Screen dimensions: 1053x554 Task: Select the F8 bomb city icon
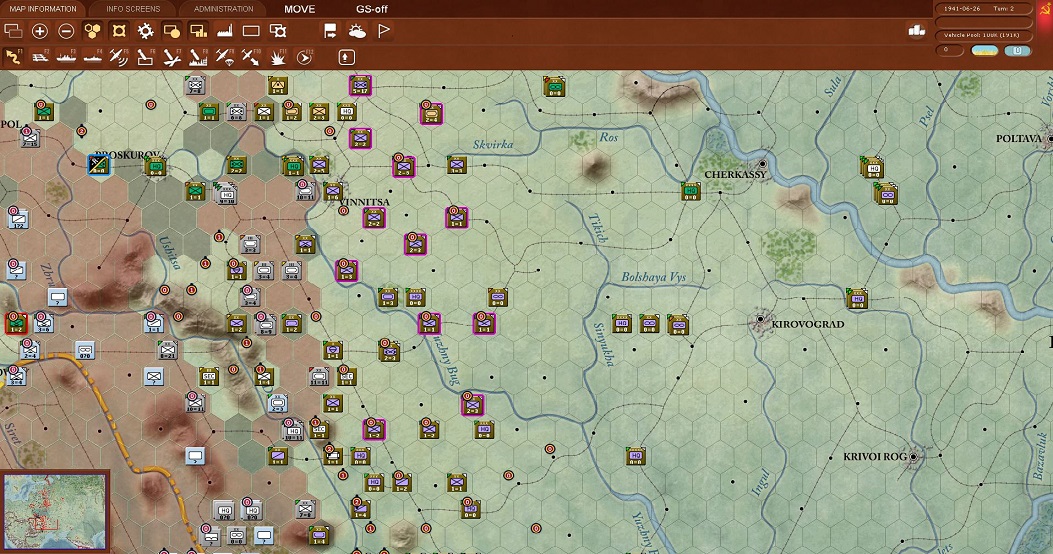[198, 58]
